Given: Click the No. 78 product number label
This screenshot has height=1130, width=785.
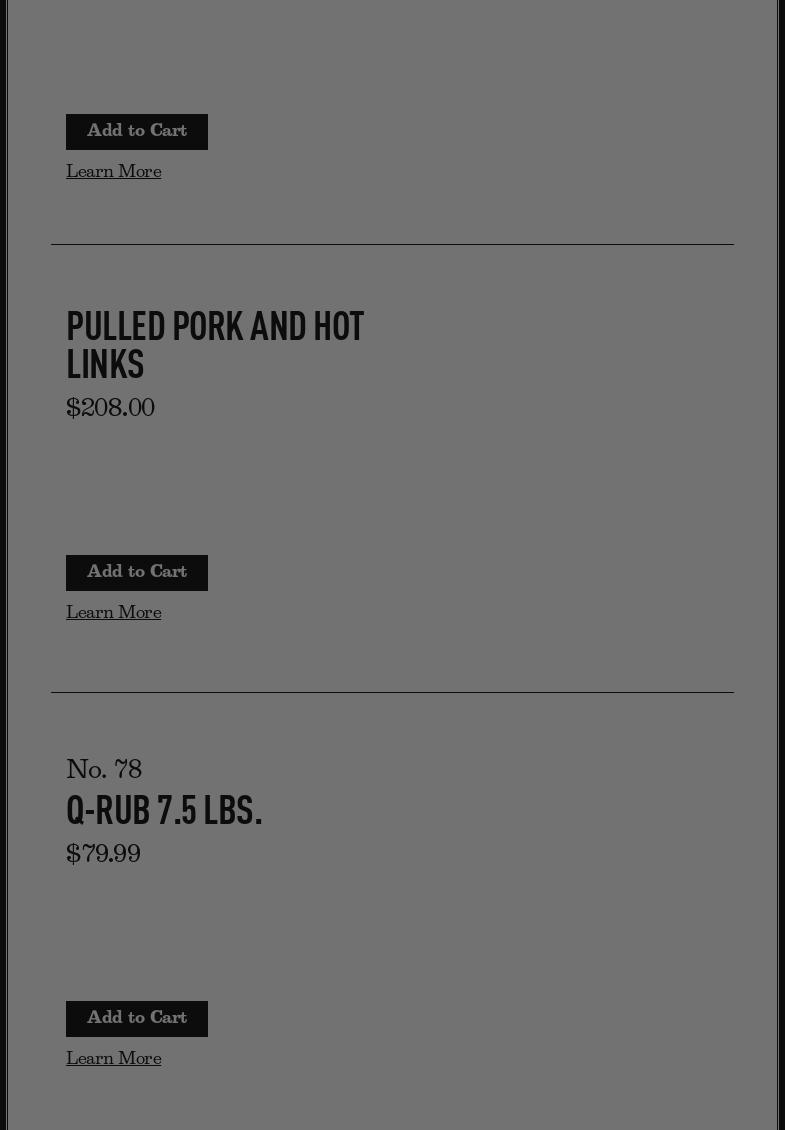Looking at the screenshot, I should point(104,771).
